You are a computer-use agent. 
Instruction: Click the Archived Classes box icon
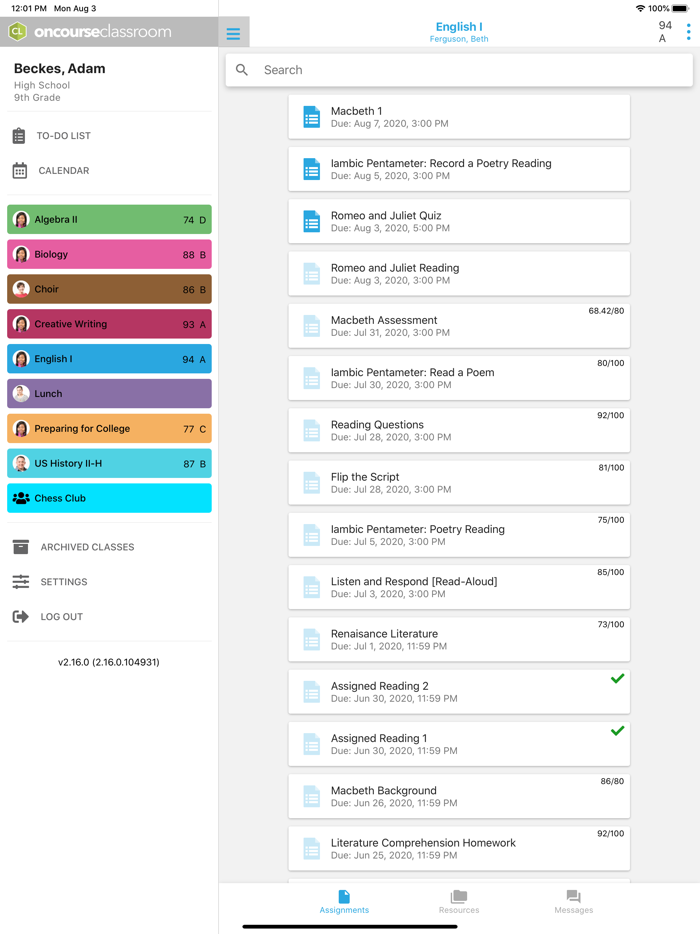pos(21,547)
